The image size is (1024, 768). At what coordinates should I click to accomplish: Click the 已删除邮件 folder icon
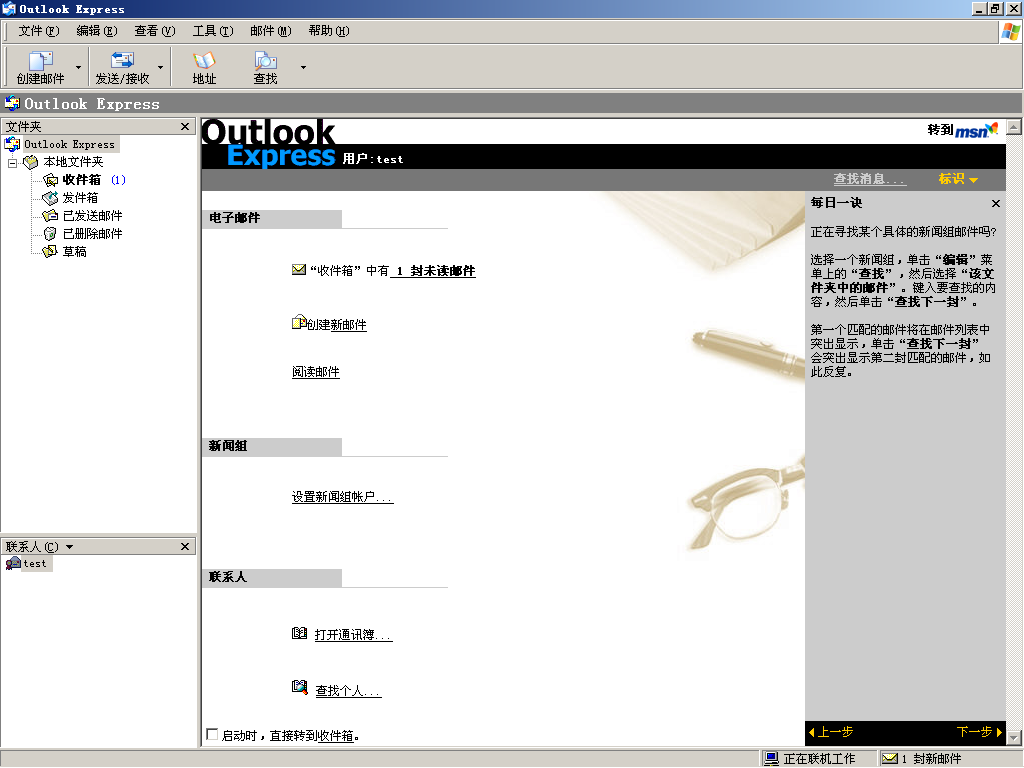pos(50,234)
